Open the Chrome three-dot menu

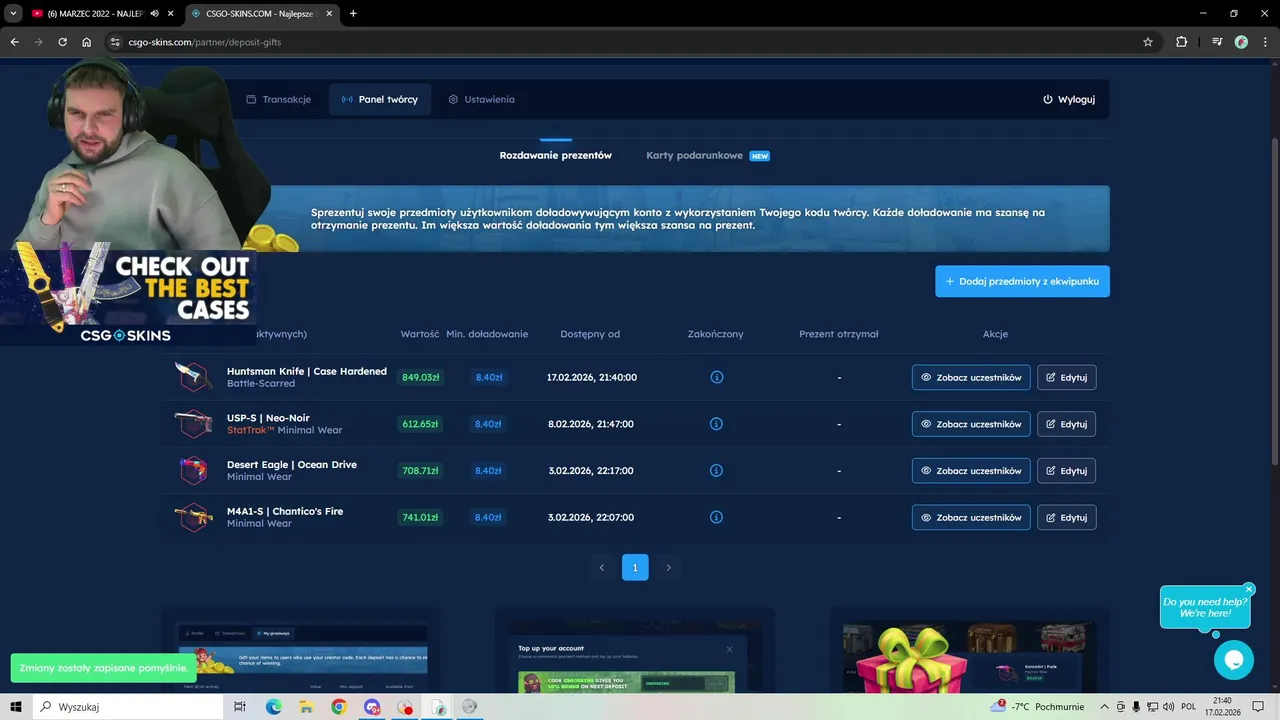pyautogui.click(x=1264, y=42)
